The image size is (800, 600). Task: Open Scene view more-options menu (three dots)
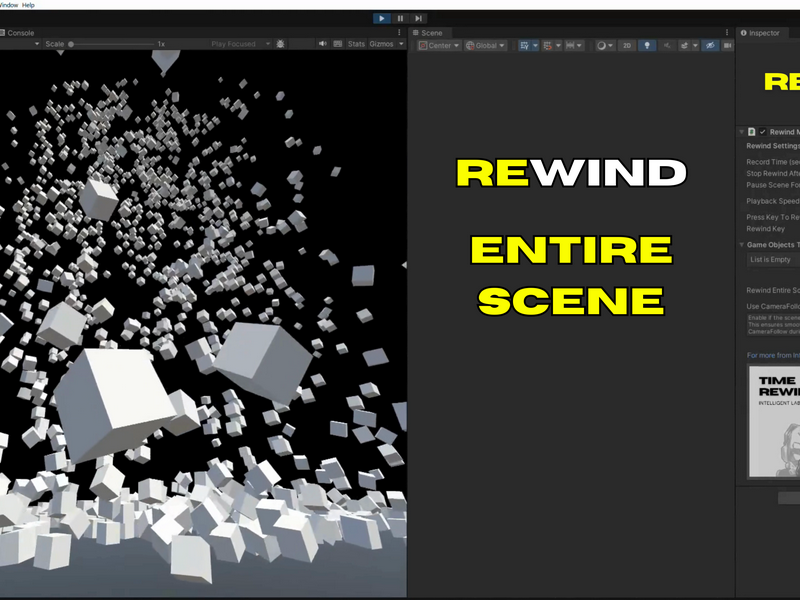click(727, 33)
